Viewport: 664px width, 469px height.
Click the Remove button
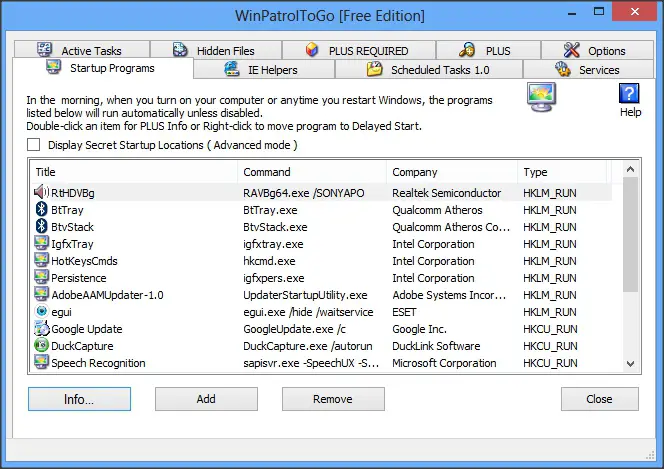pyautogui.click(x=333, y=399)
